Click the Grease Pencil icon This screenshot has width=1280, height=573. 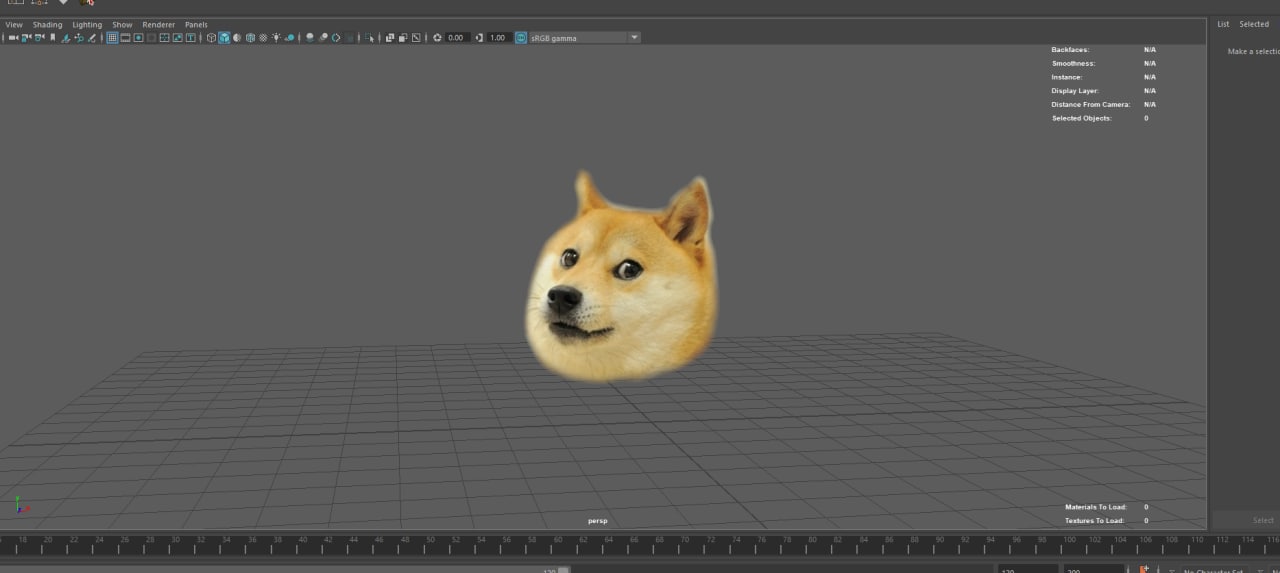92,37
